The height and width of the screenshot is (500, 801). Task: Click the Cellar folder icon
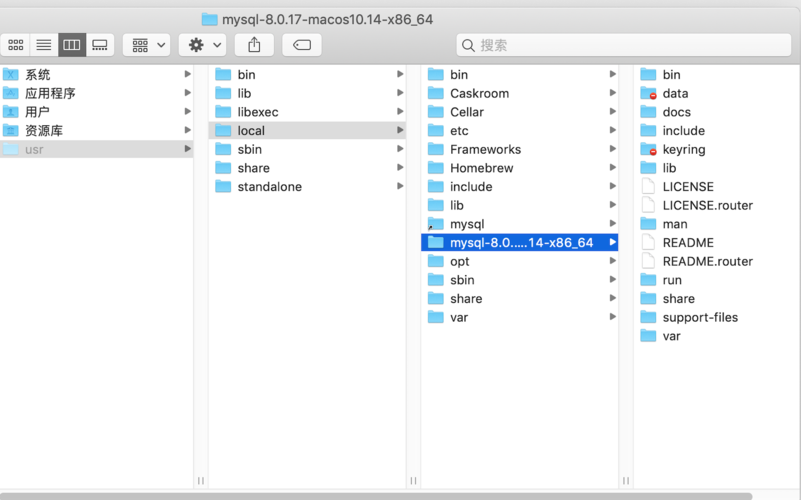(x=436, y=112)
